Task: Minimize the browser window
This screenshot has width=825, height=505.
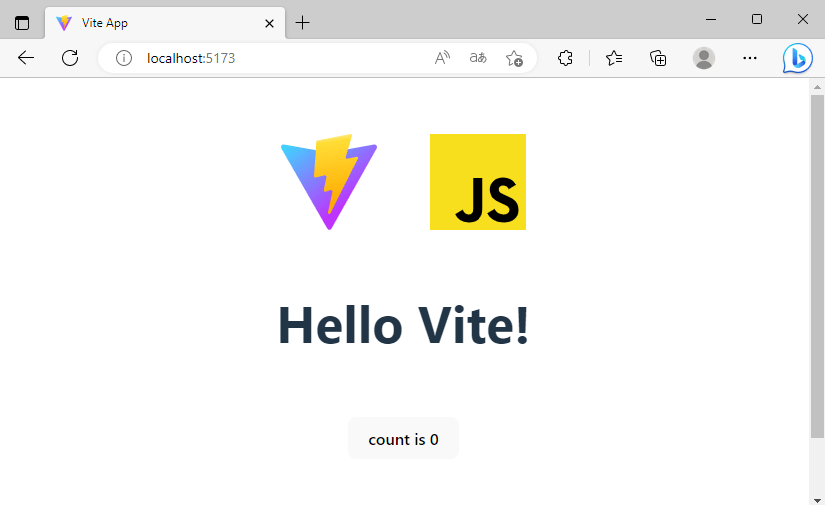Action: 711,19
